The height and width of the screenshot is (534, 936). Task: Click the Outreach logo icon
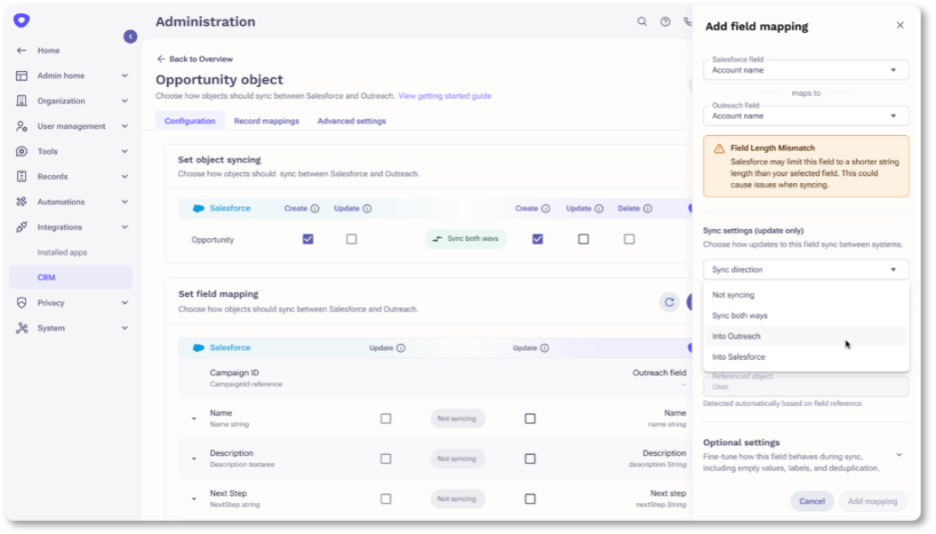[21, 20]
